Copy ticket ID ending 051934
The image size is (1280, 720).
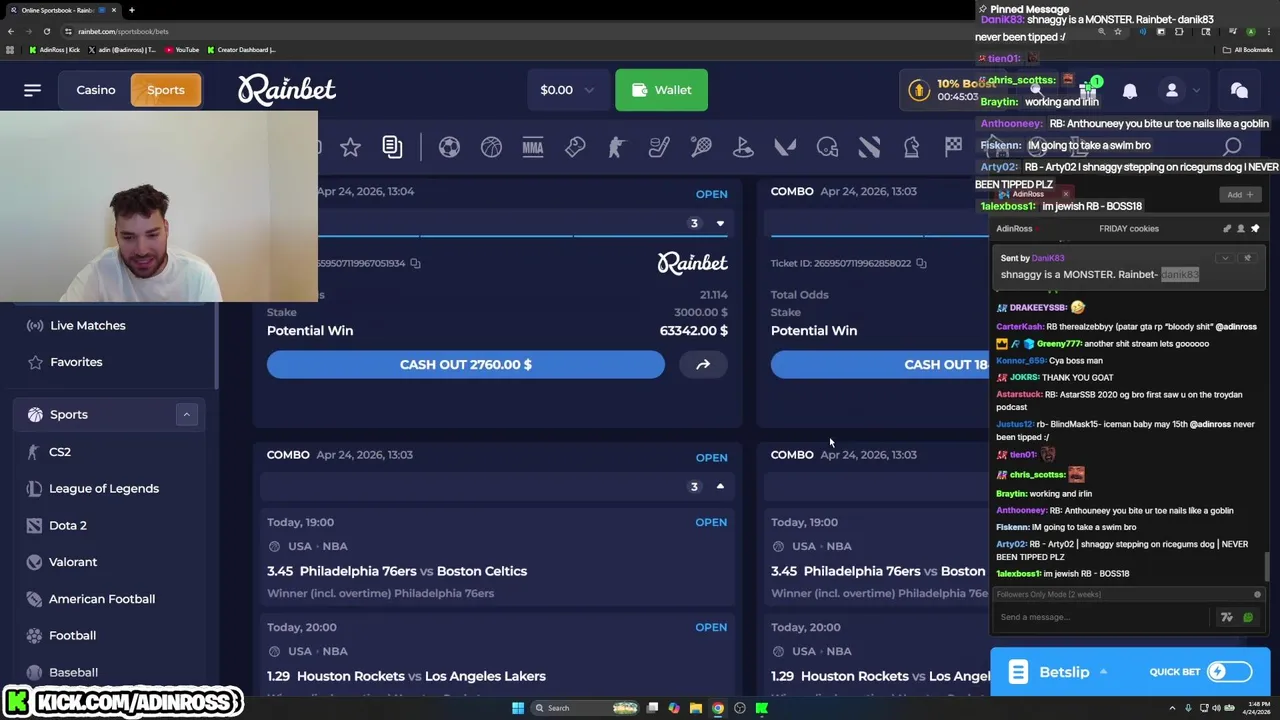coord(415,263)
